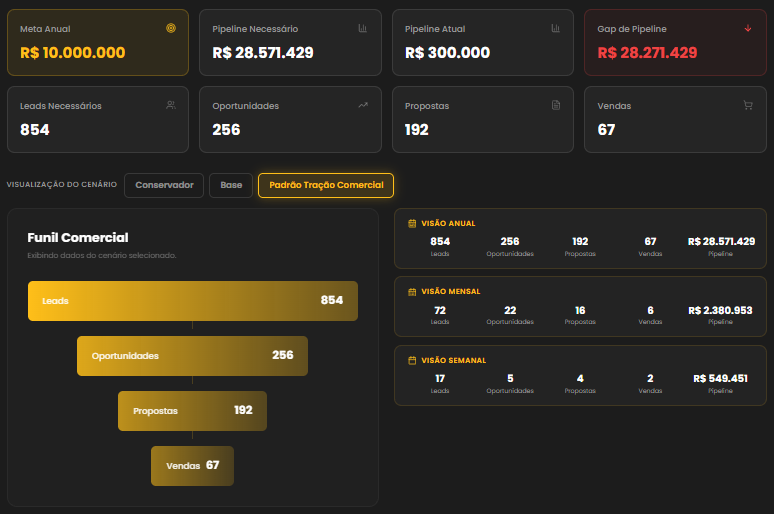Click the Visão Anual heading
Viewport: 774px width, 514px height.
click(x=448, y=224)
